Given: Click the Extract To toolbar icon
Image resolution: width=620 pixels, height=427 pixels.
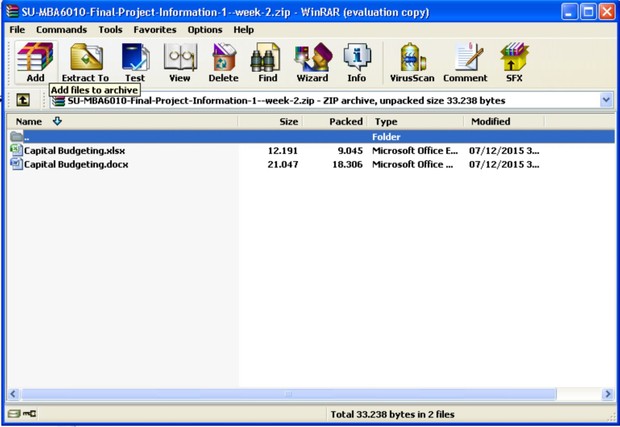Looking at the screenshot, I should pos(86,62).
